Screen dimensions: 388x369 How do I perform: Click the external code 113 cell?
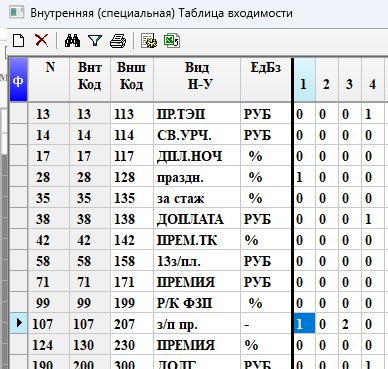[x=132, y=114]
